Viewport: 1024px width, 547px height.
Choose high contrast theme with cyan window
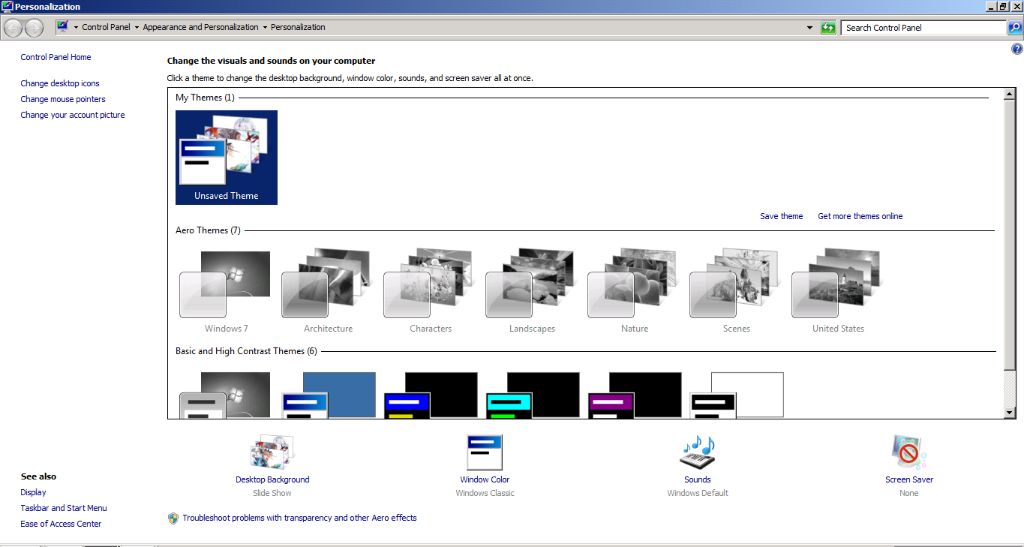(533, 395)
